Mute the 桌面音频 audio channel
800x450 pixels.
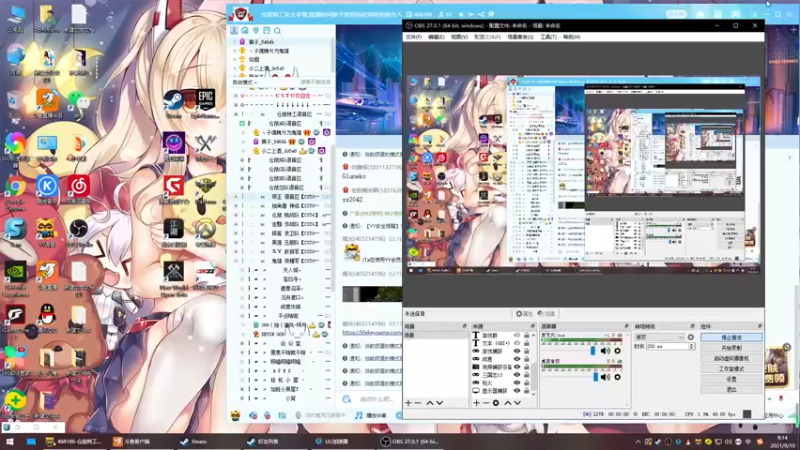click(606, 377)
